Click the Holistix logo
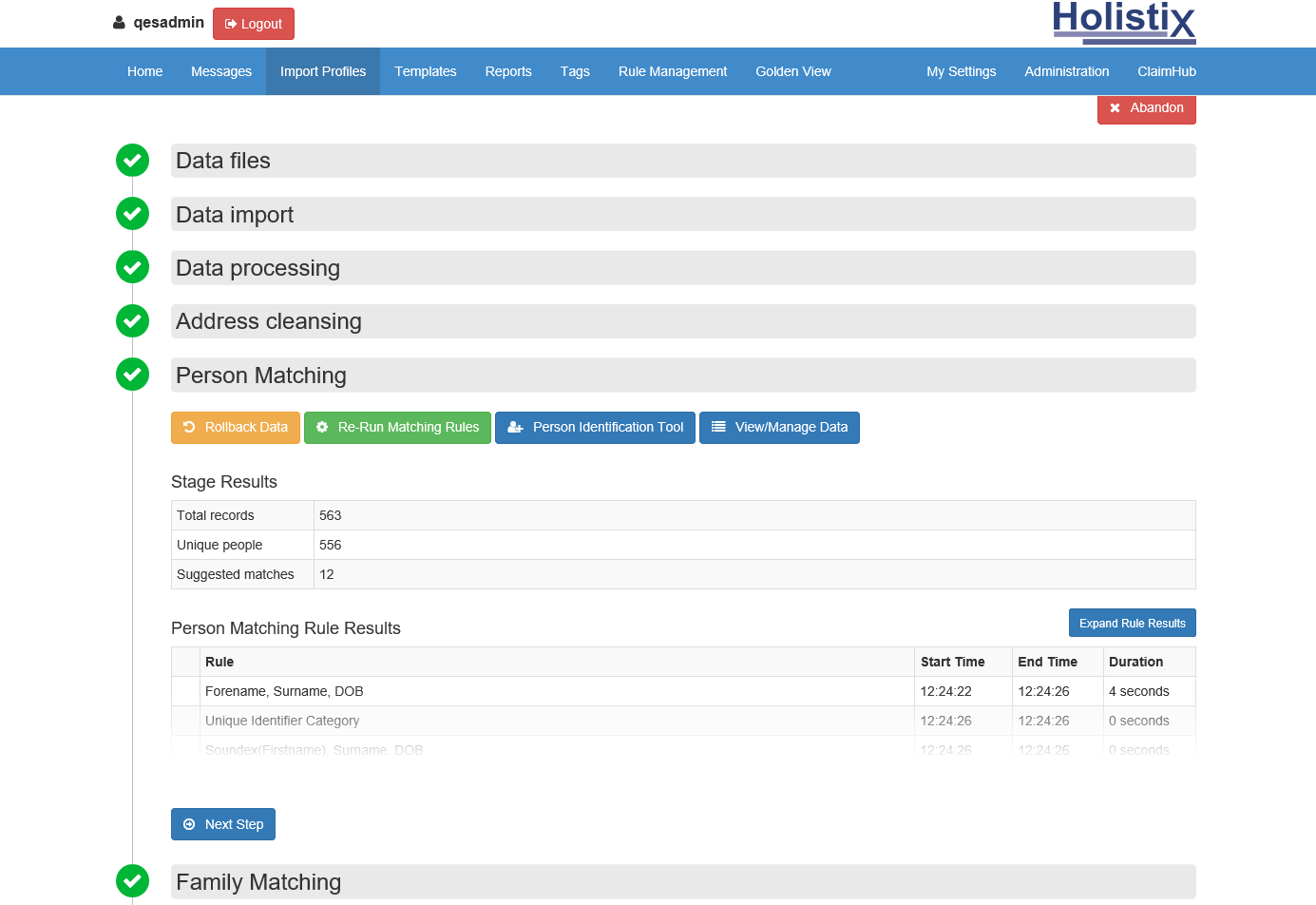Screen dimensions: 1316x905 [1123, 22]
